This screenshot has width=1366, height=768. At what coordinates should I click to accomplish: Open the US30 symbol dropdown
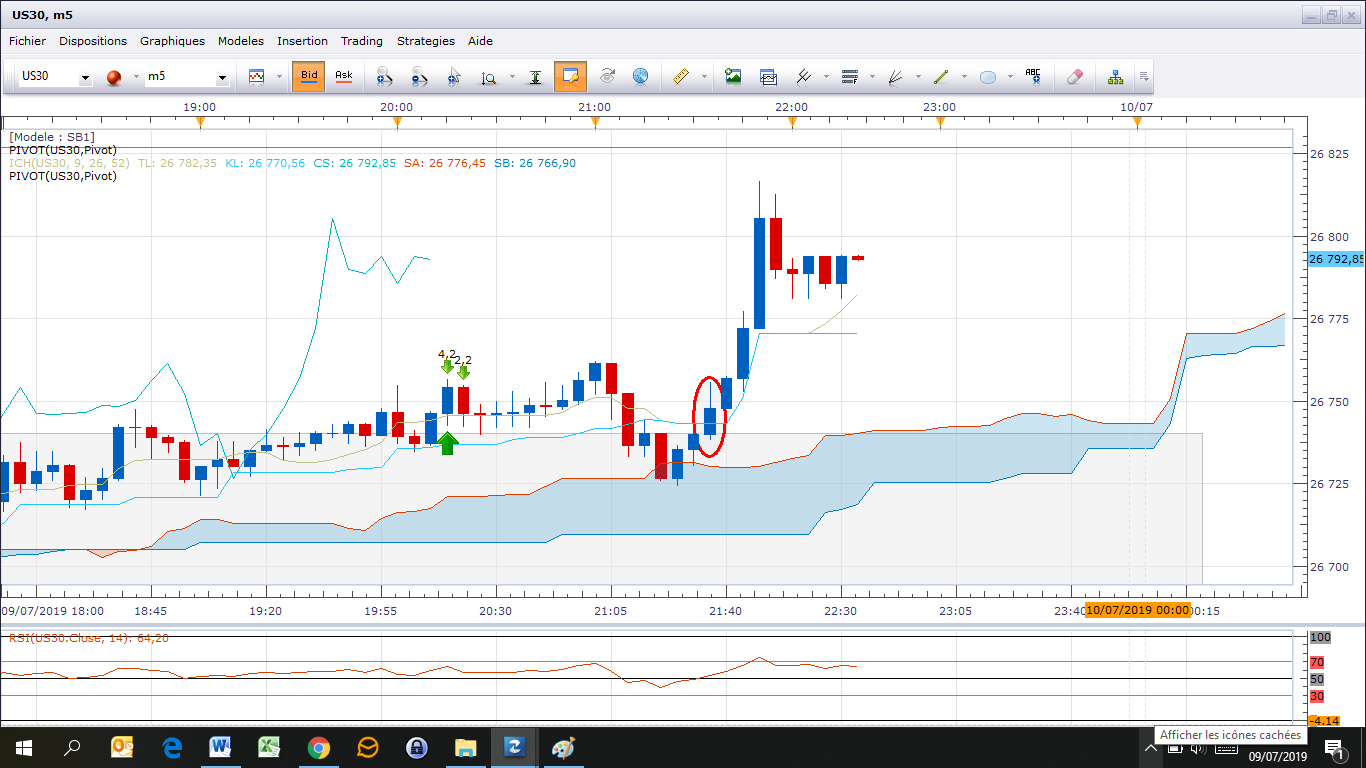click(85, 78)
